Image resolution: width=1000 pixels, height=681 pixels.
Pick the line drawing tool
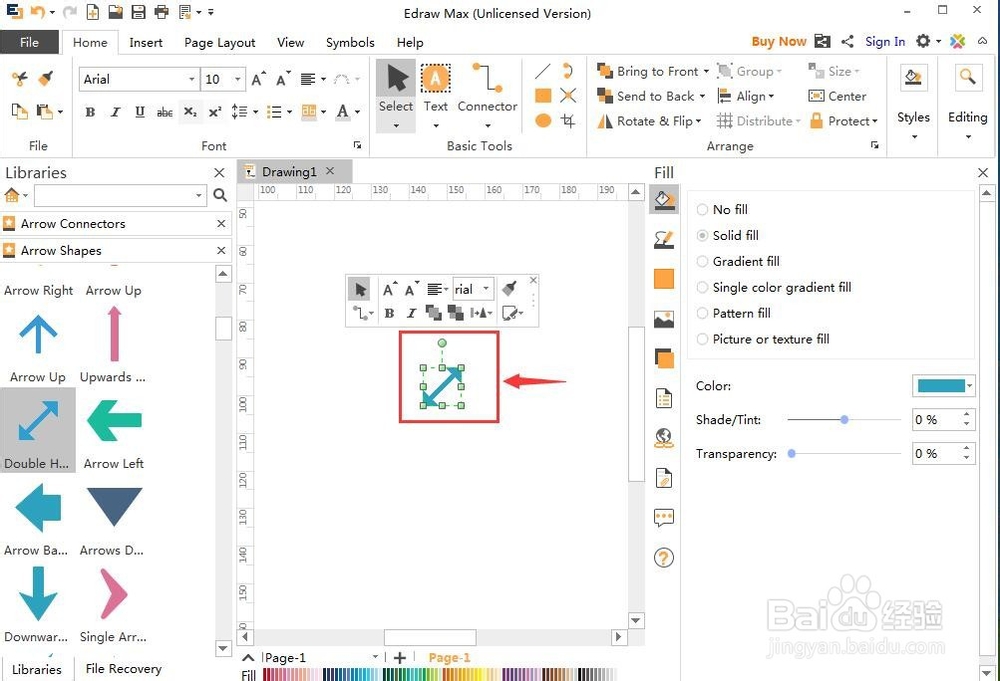543,71
